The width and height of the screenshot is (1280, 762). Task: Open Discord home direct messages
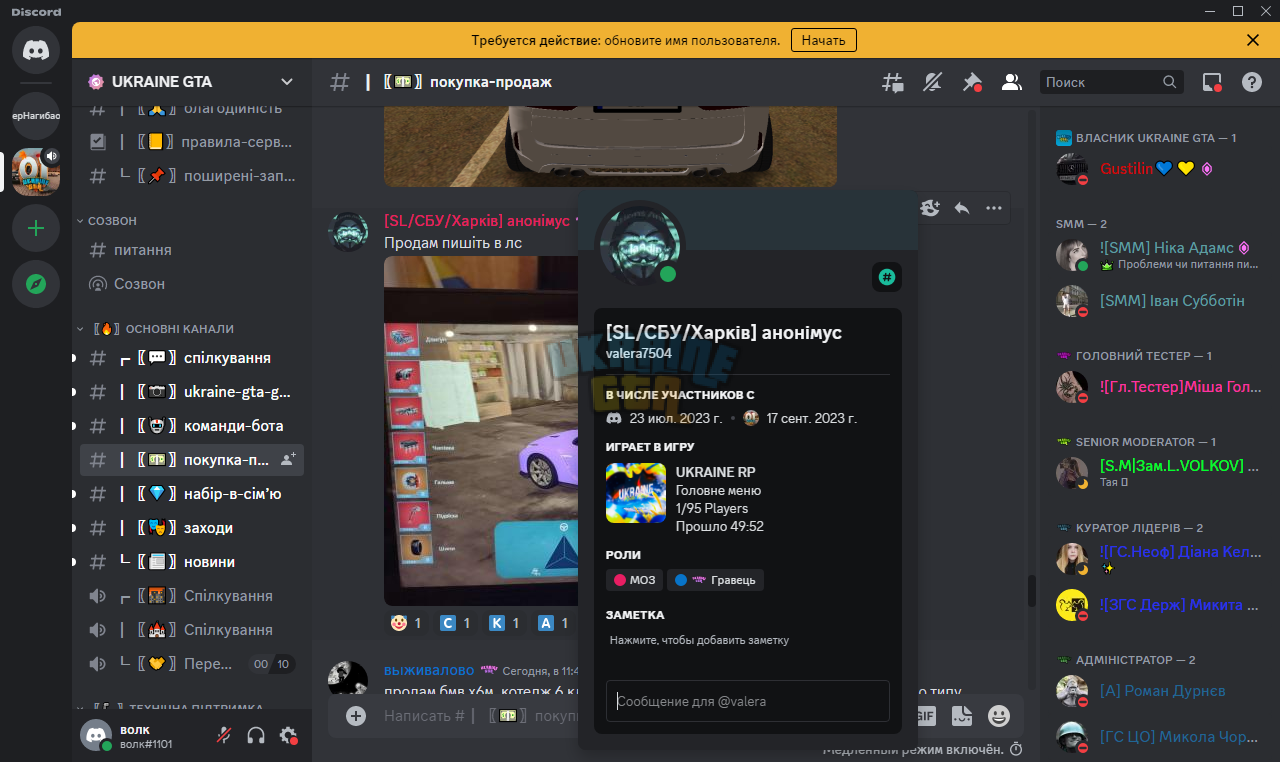36,50
